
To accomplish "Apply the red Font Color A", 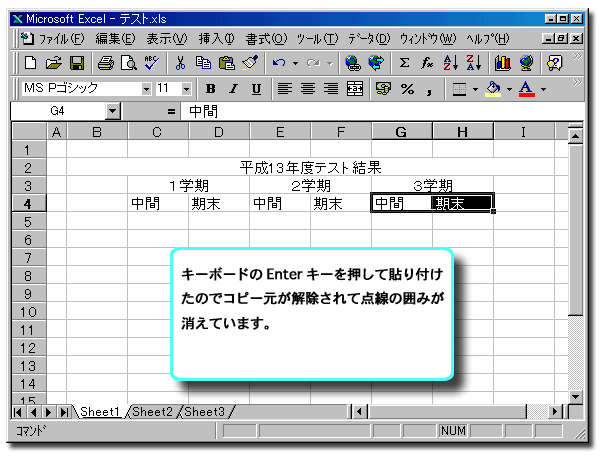I will coord(527,89).
